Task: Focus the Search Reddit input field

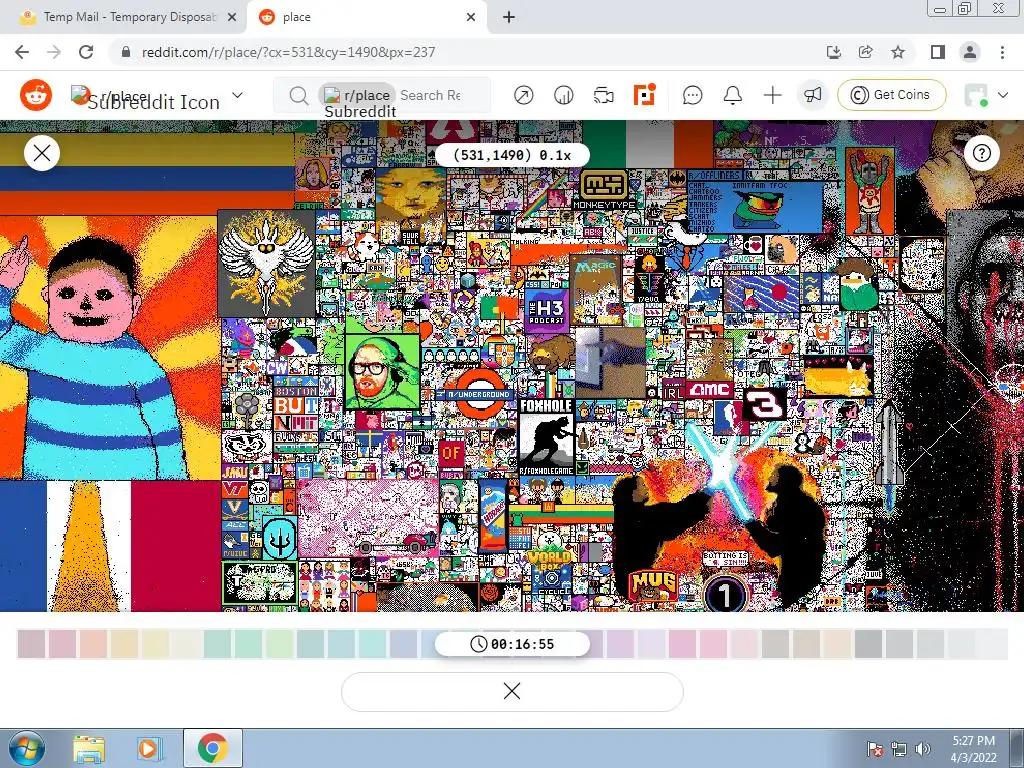Action: [431, 95]
